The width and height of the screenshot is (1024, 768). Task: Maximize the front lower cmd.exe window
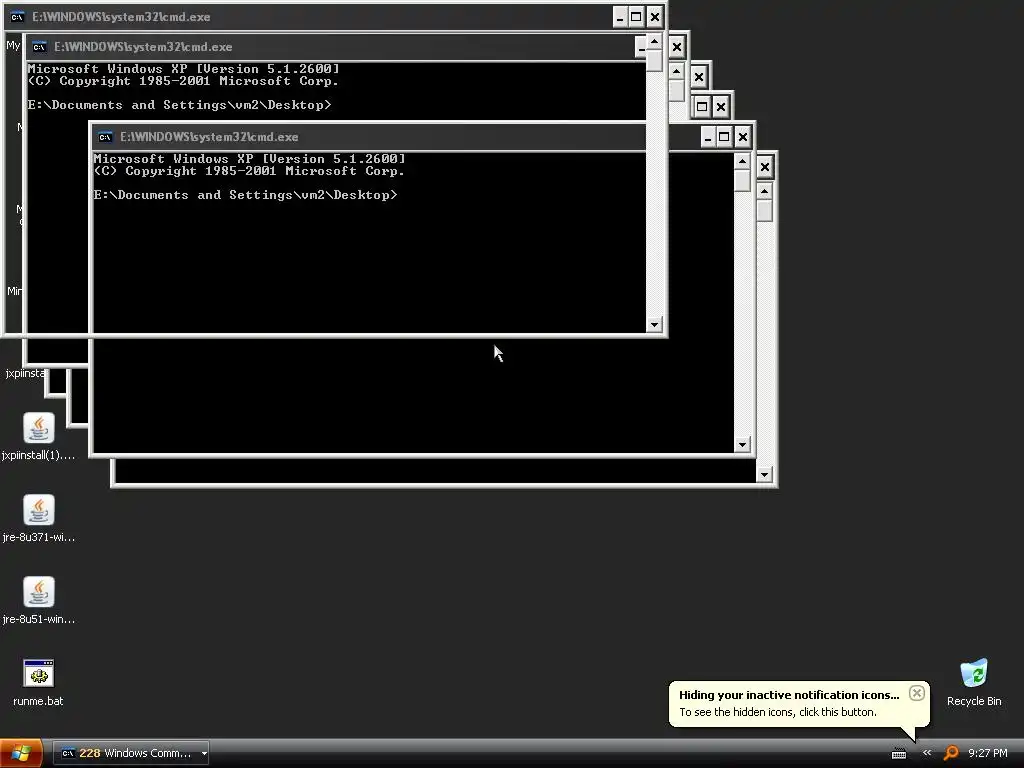[x=724, y=137]
